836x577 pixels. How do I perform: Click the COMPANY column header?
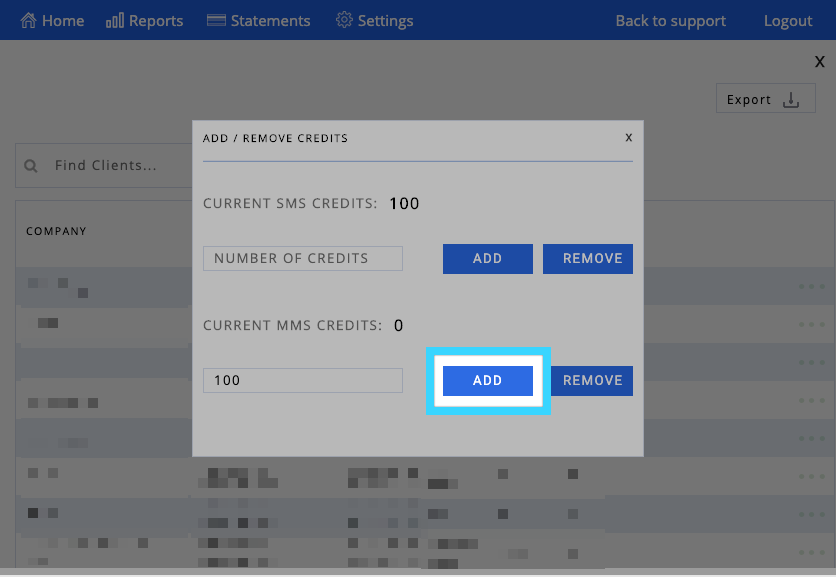[57, 231]
